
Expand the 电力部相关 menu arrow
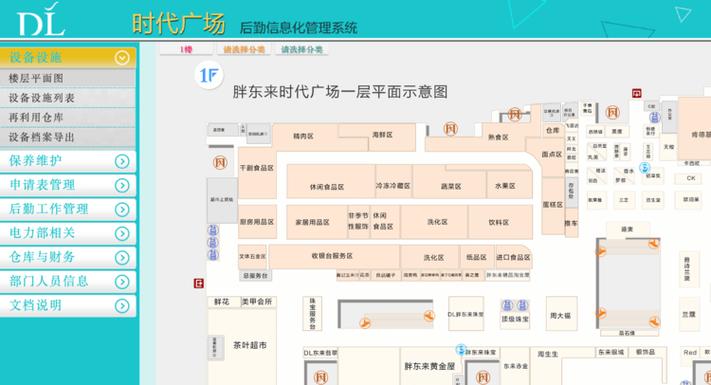coord(122,233)
